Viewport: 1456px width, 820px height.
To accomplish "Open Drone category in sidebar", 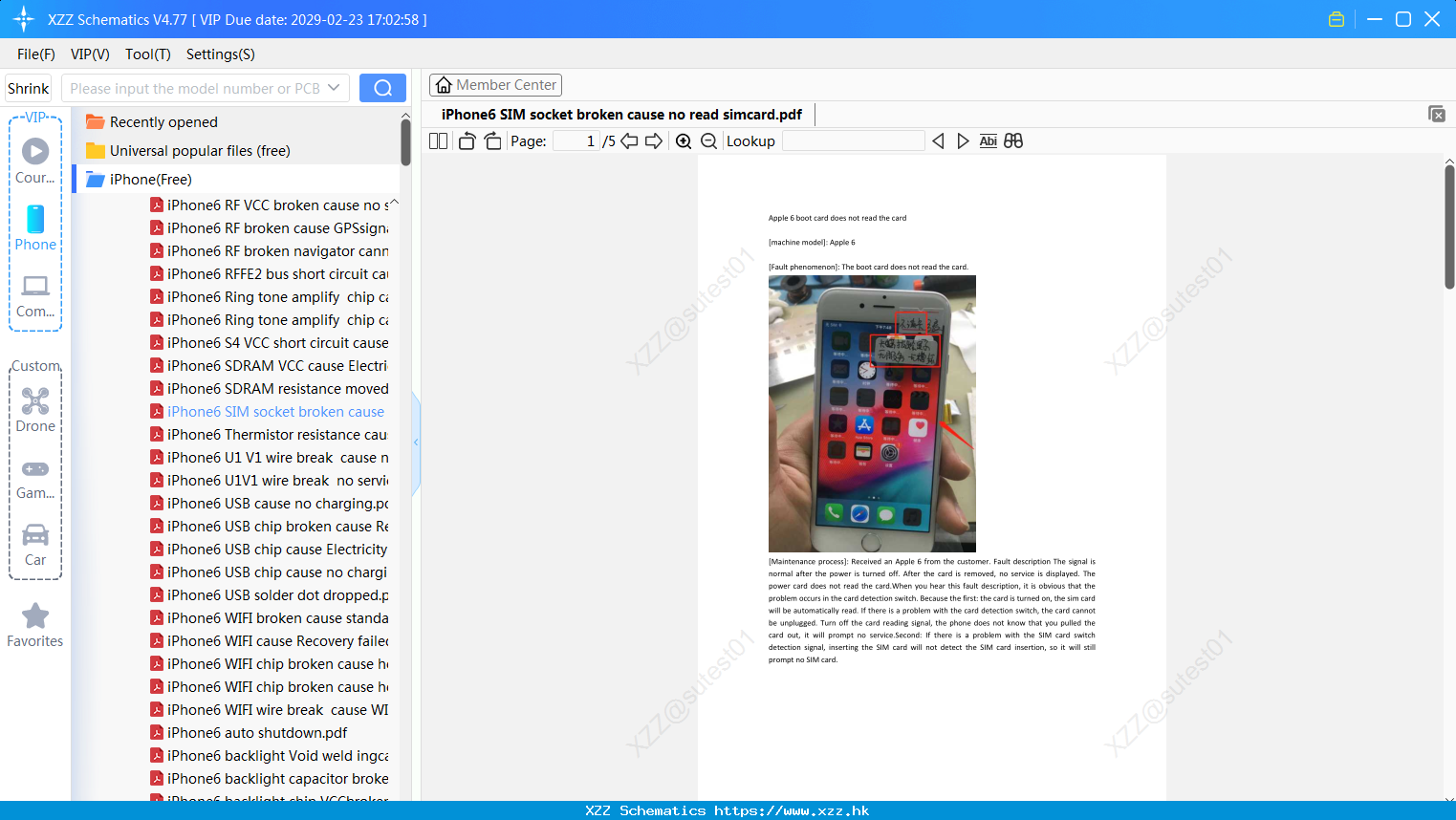I will [35, 410].
